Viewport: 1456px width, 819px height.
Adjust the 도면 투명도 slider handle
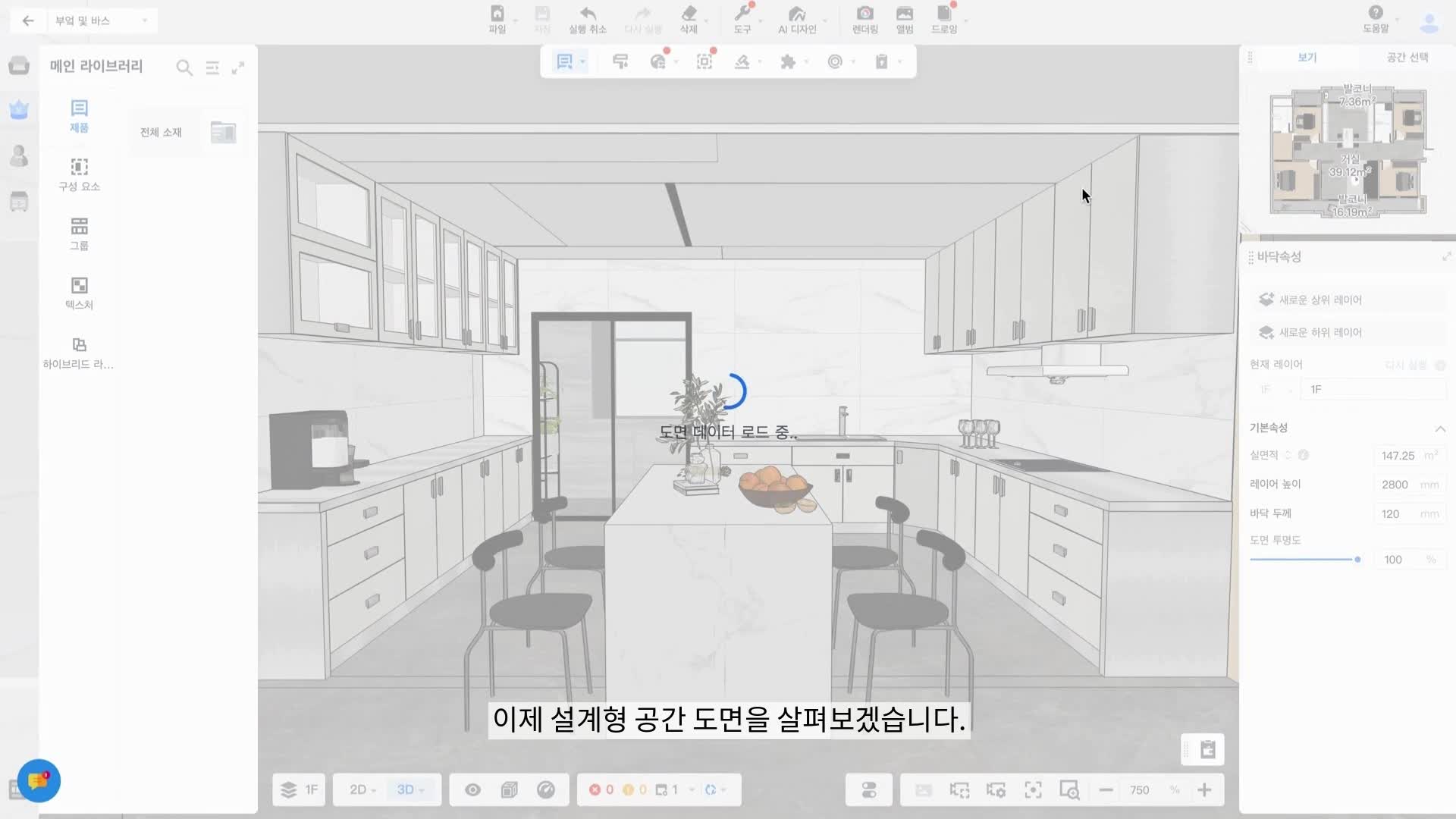pos(1357,560)
